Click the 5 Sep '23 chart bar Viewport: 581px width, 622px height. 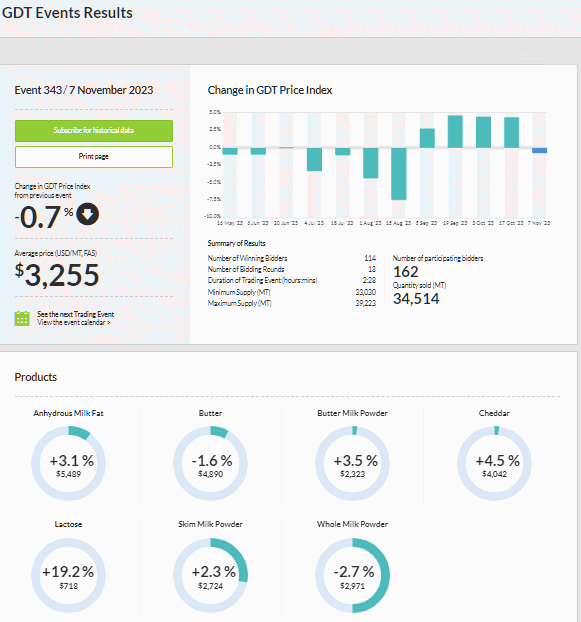pyautogui.click(x=427, y=138)
